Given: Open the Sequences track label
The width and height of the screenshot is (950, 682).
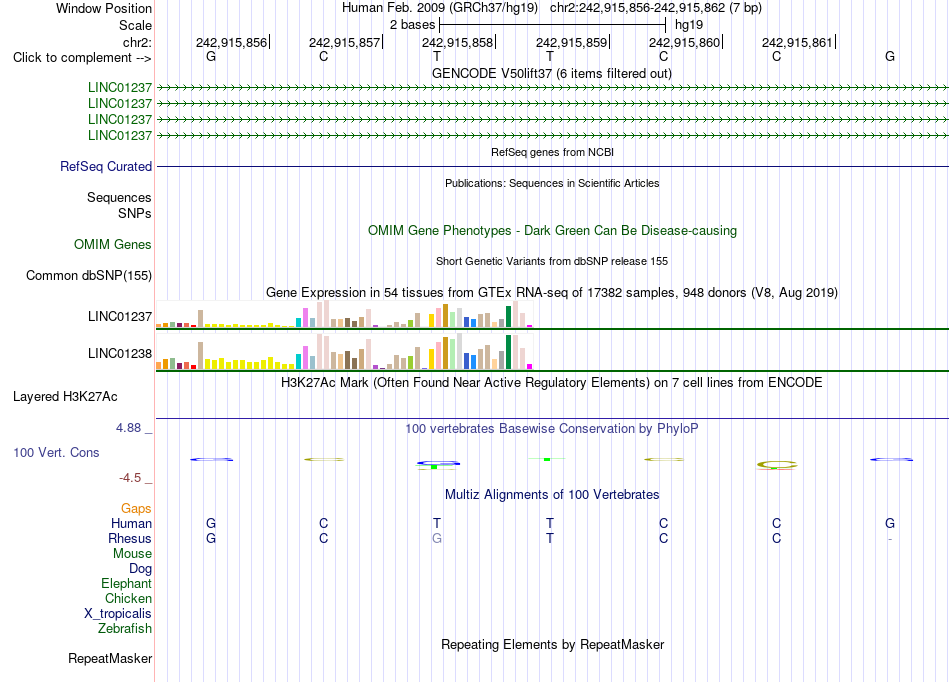Looking at the screenshot, I should (x=119, y=197).
